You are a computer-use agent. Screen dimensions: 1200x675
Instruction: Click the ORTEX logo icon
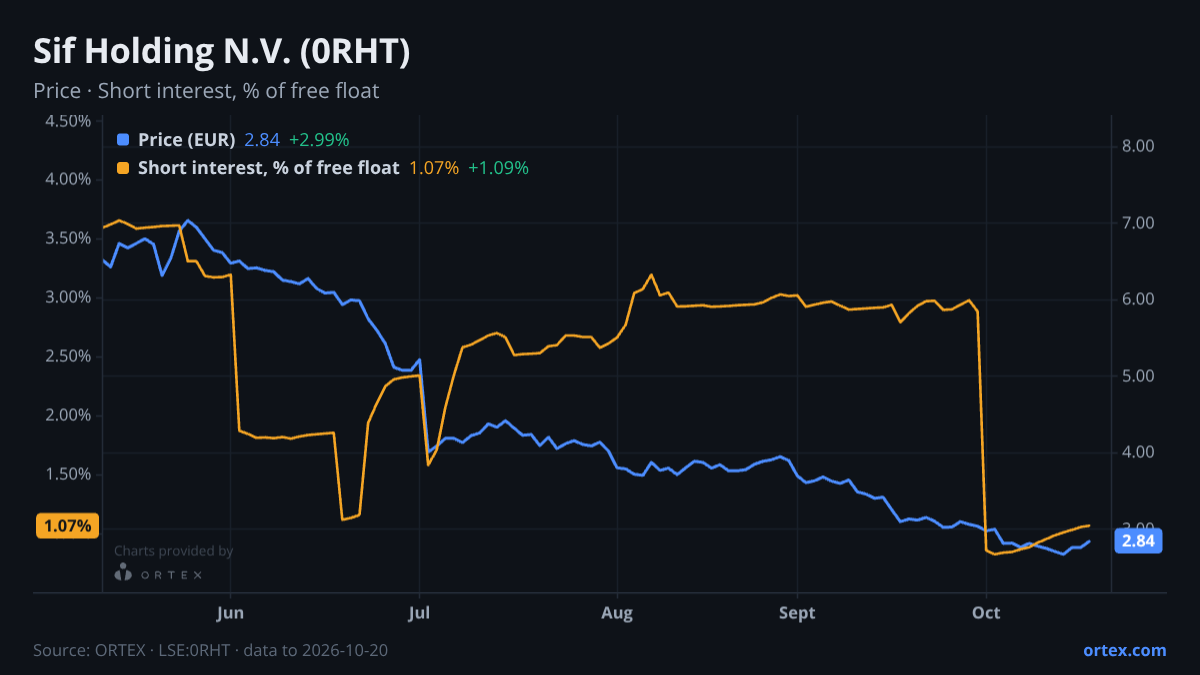click(123, 573)
